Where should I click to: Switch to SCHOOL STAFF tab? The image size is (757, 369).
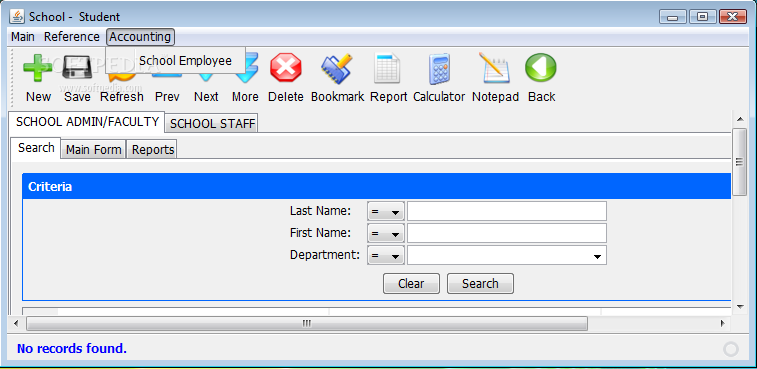[x=212, y=124]
